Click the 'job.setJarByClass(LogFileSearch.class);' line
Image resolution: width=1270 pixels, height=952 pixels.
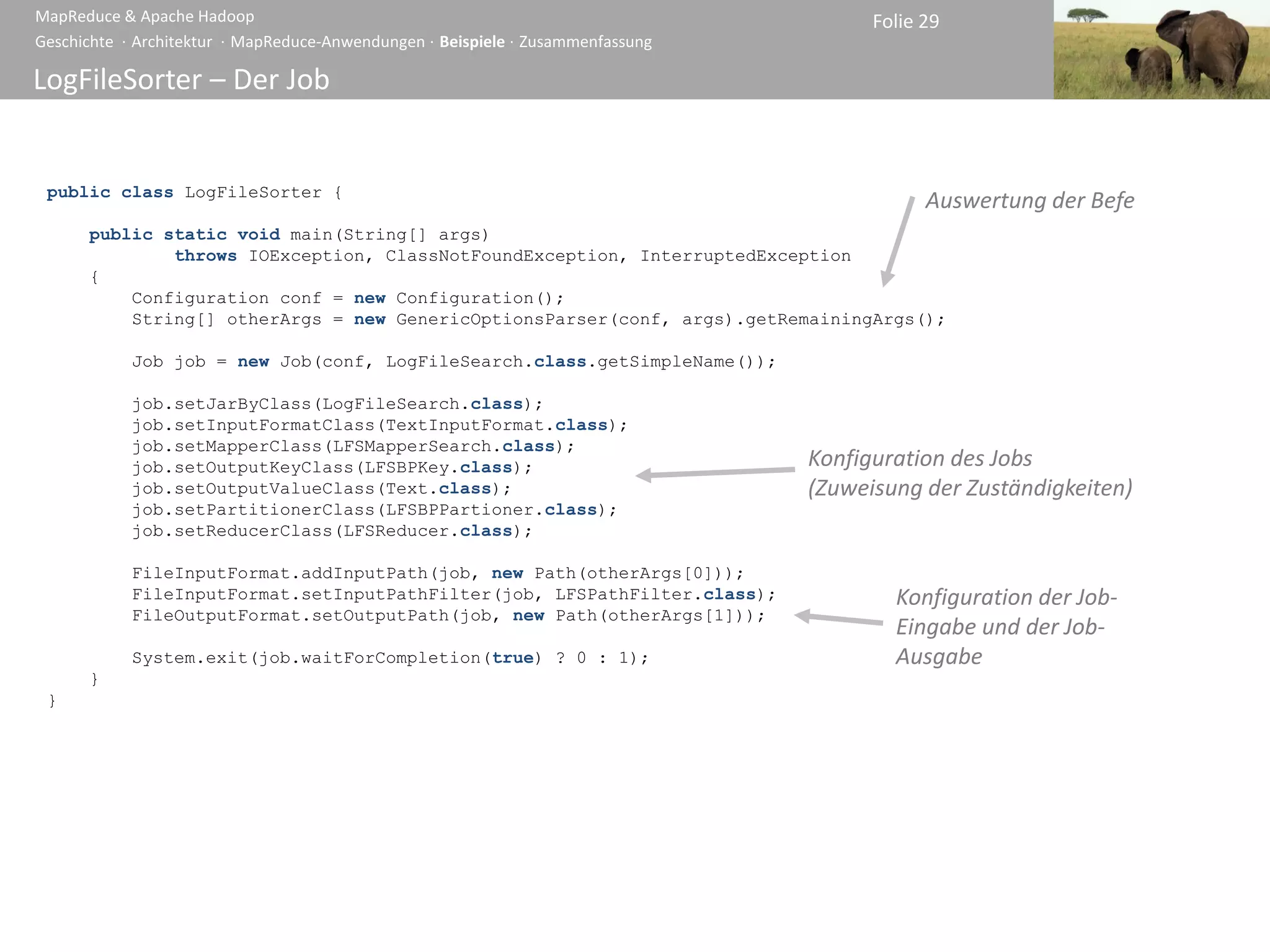[337, 404]
